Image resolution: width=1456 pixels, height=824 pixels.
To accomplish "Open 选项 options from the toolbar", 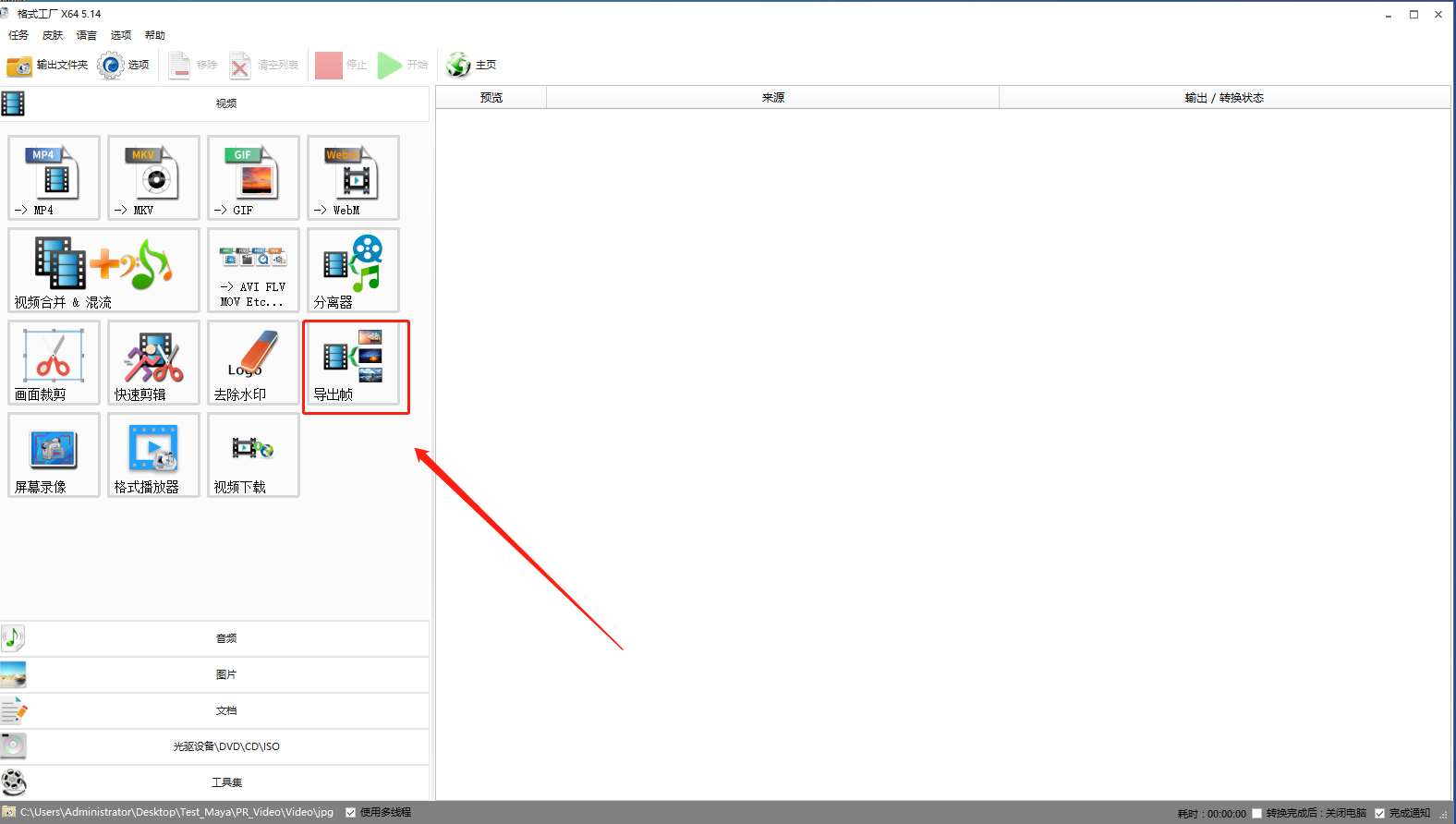I will pyautogui.click(x=124, y=66).
